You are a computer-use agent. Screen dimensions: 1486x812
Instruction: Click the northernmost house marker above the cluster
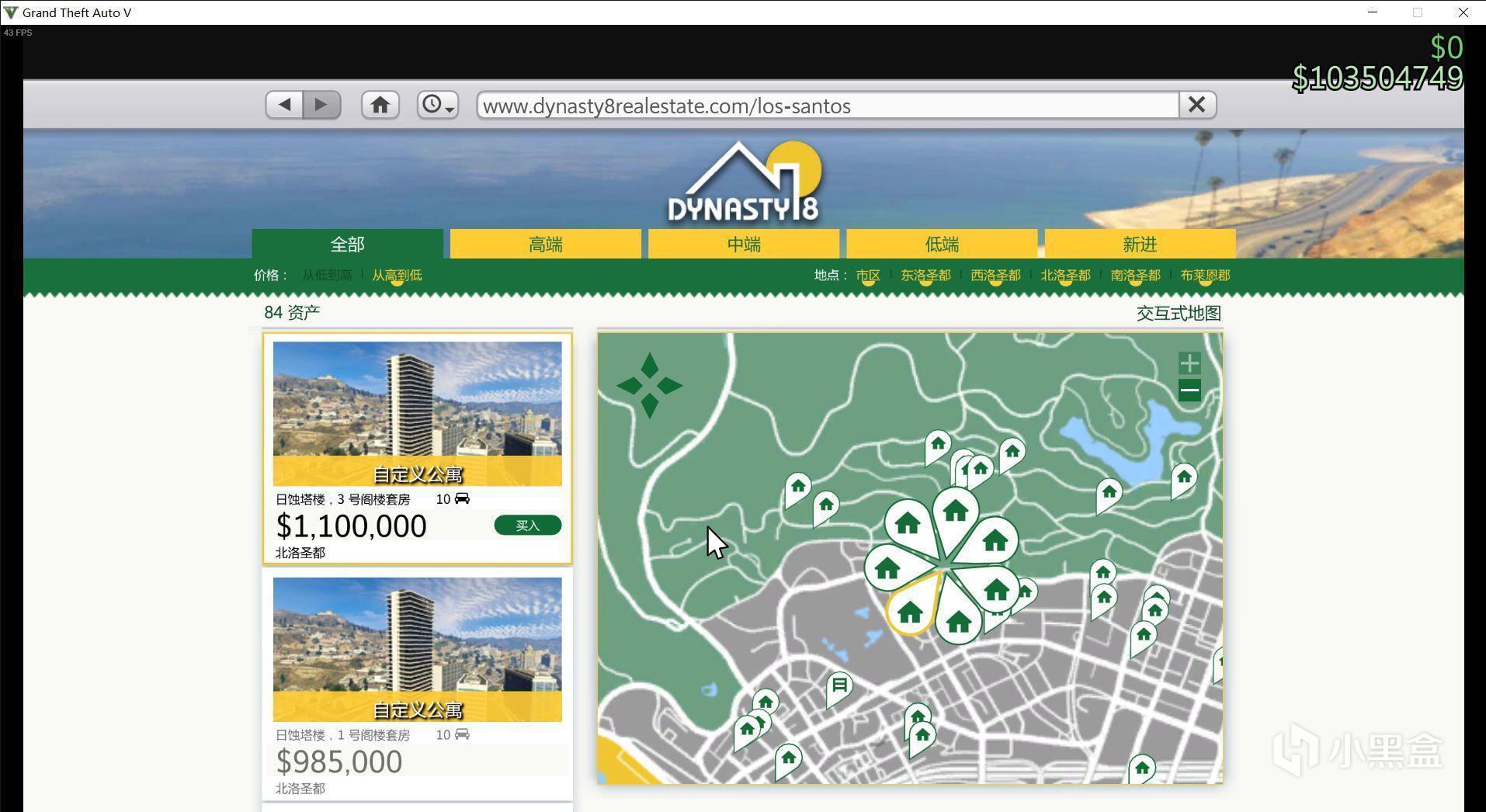[x=938, y=446]
